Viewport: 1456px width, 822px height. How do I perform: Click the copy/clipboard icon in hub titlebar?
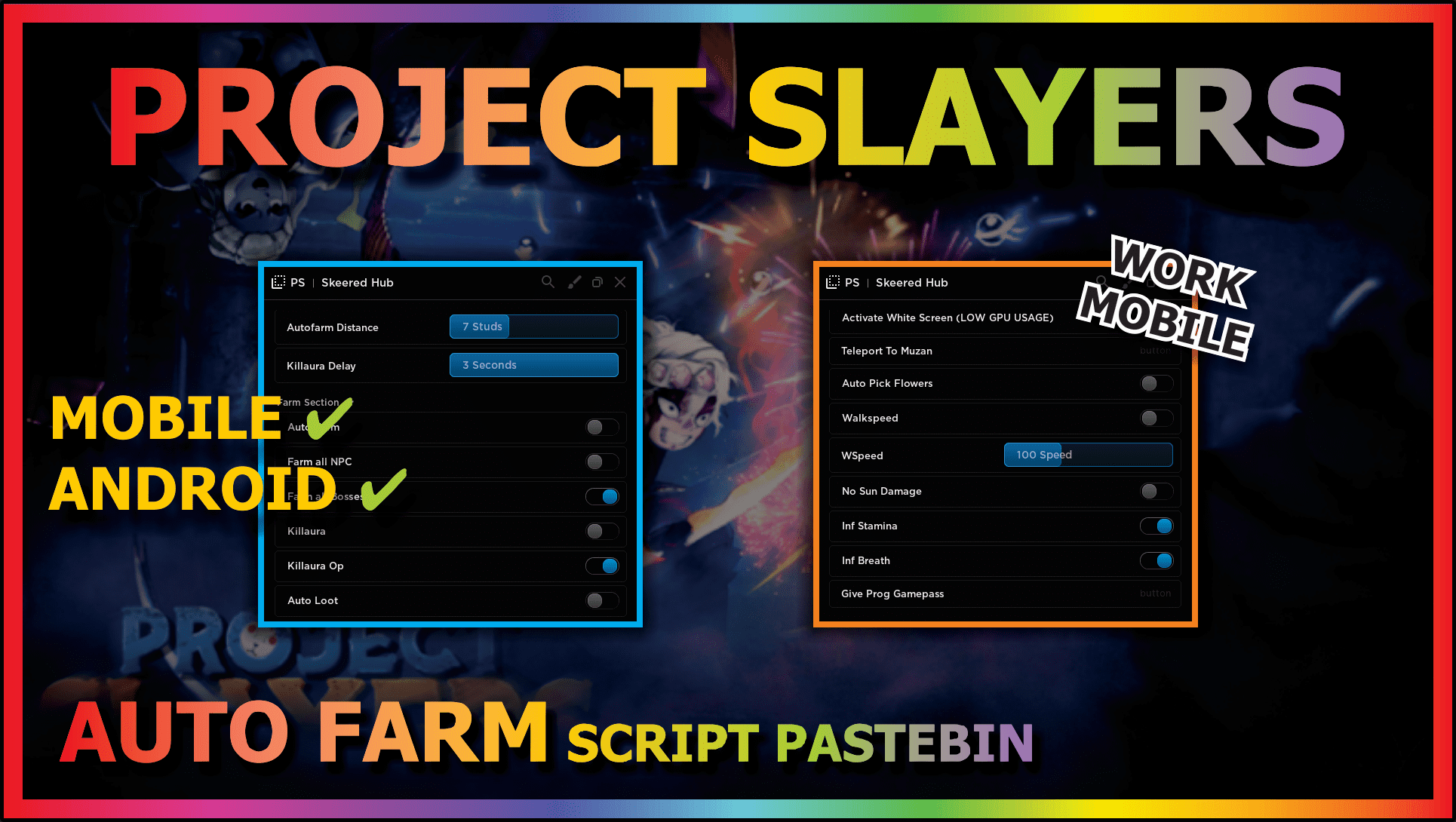click(595, 282)
